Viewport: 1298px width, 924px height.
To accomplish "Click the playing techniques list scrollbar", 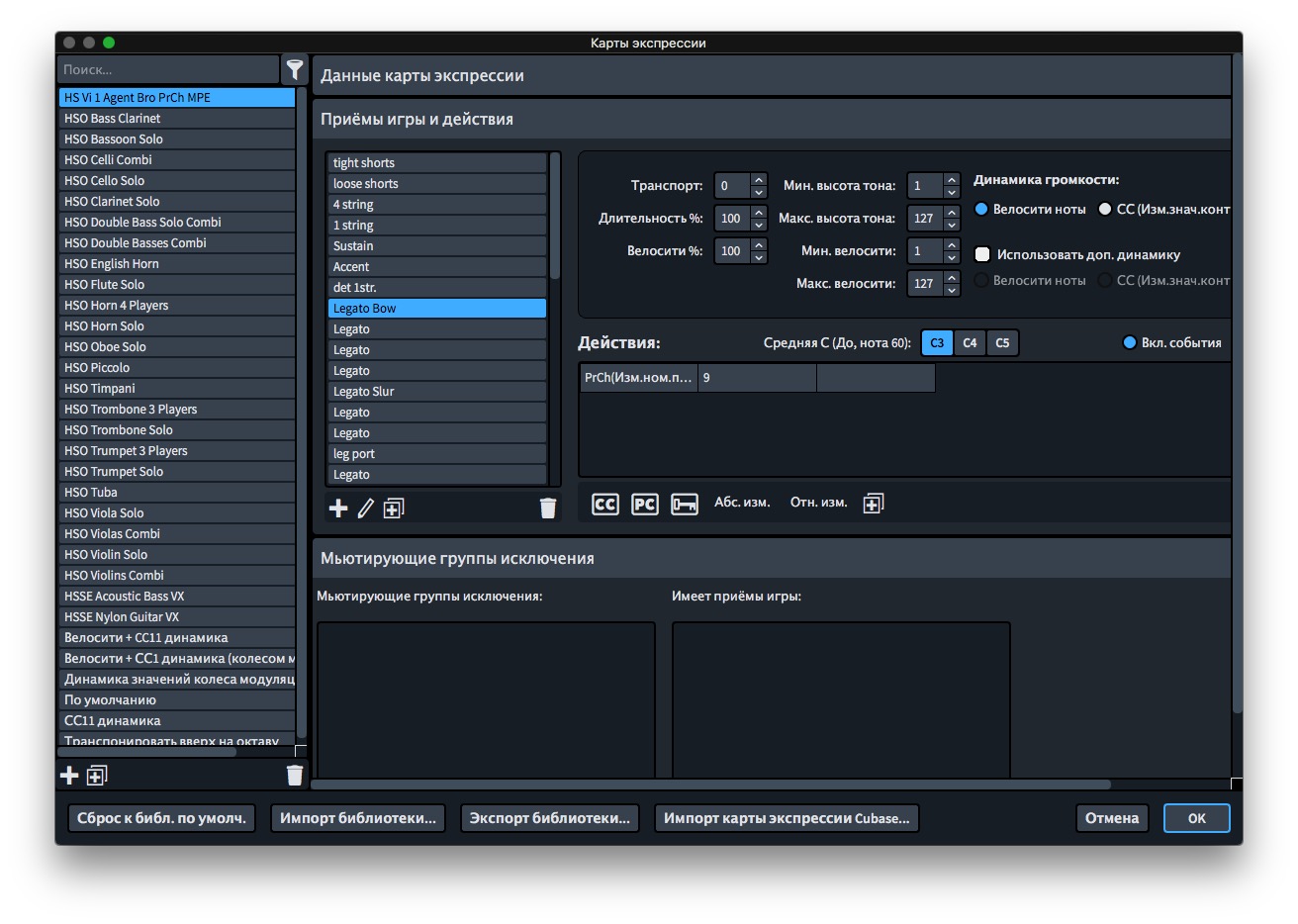I will click(555, 217).
